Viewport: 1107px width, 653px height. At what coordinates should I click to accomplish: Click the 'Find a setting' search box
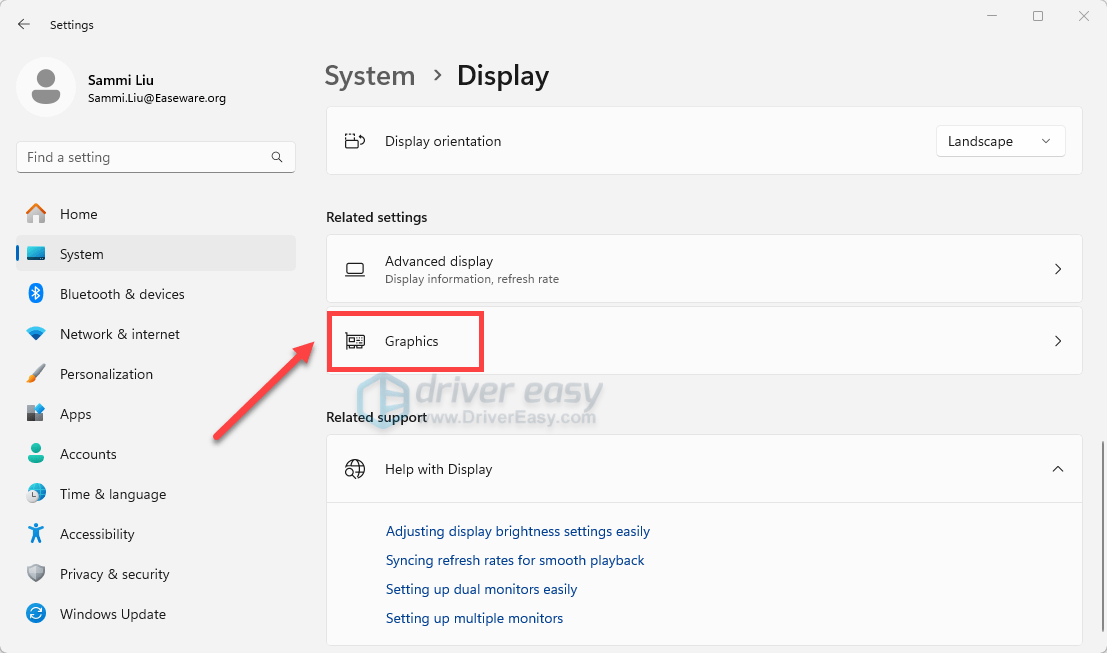coord(145,157)
